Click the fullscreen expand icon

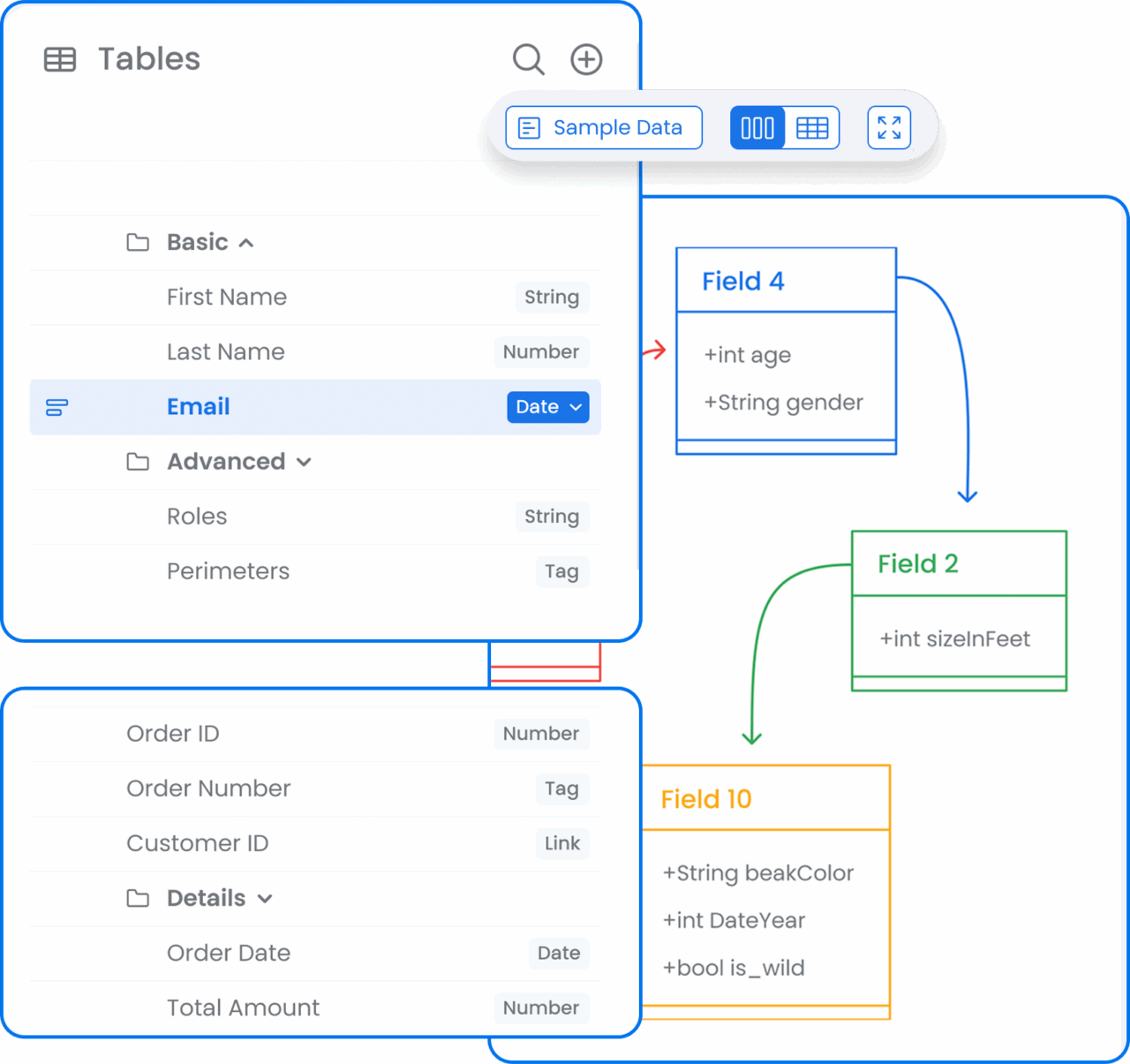[889, 127]
